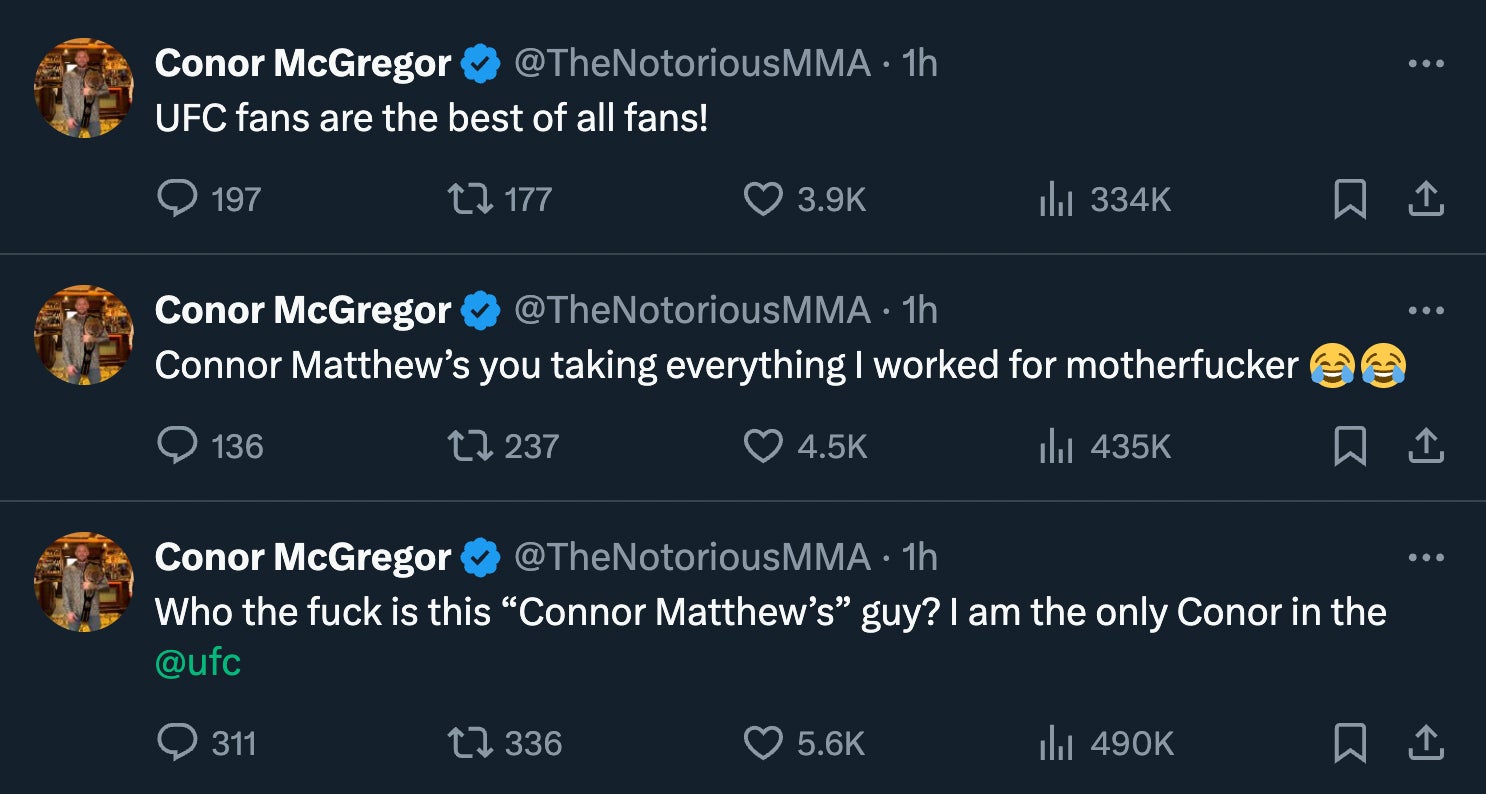Image resolution: width=1486 pixels, height=794 pixels.
Task: Open Conor McGregor's avatar on the first tweet
Action: (x=84, y=88)
